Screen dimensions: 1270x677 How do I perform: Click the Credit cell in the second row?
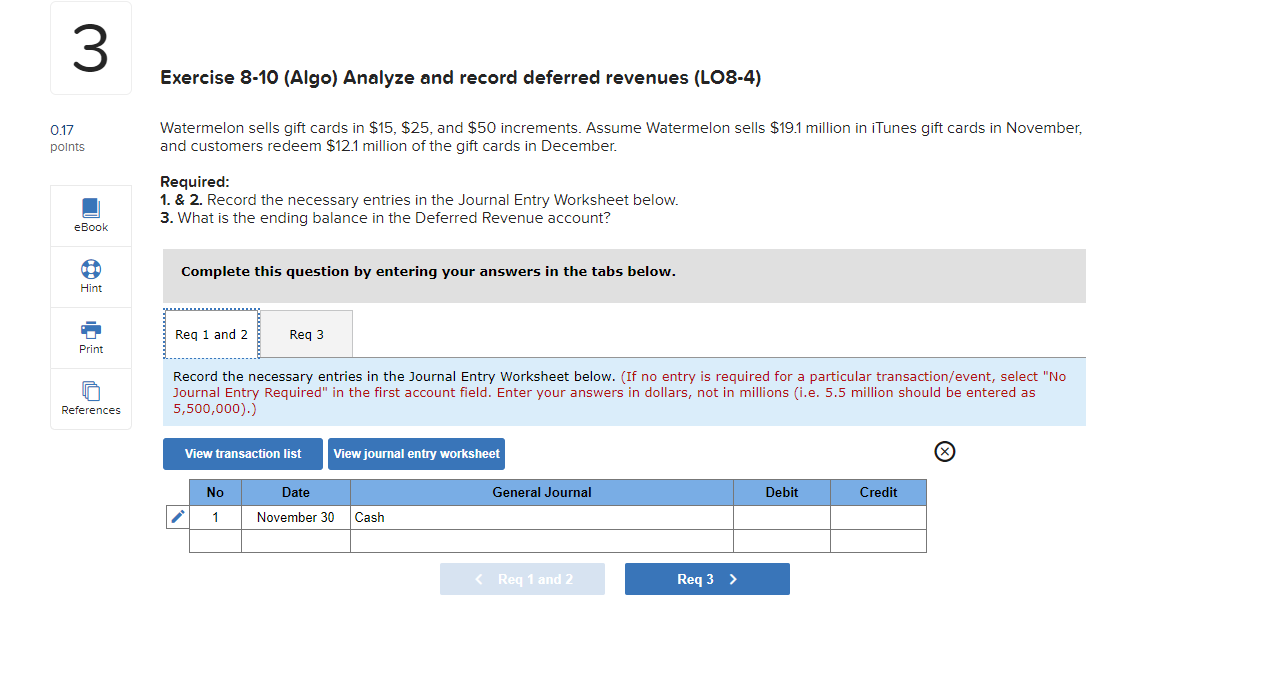click(x=878, y=540)
